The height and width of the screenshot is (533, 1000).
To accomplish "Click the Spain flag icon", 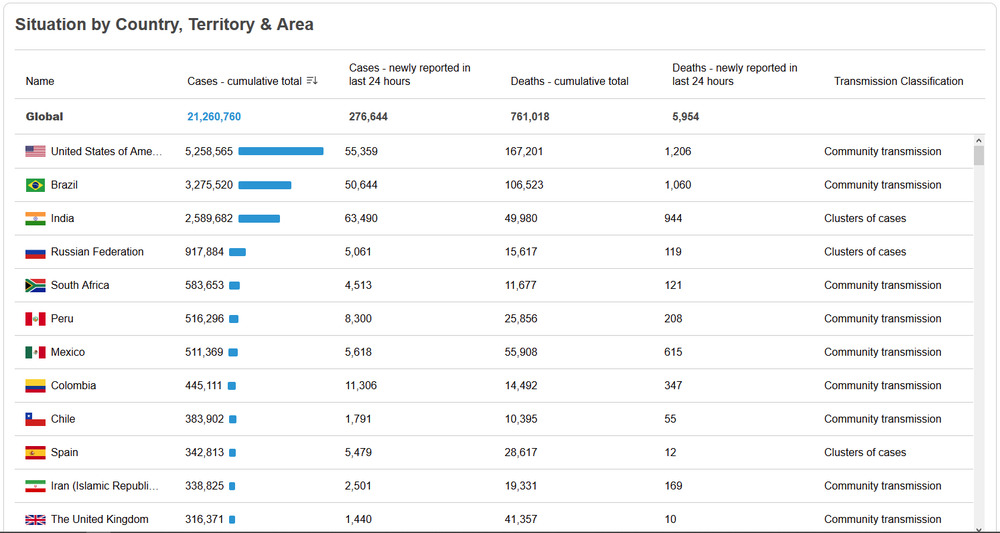I will (x=36, y=453).
